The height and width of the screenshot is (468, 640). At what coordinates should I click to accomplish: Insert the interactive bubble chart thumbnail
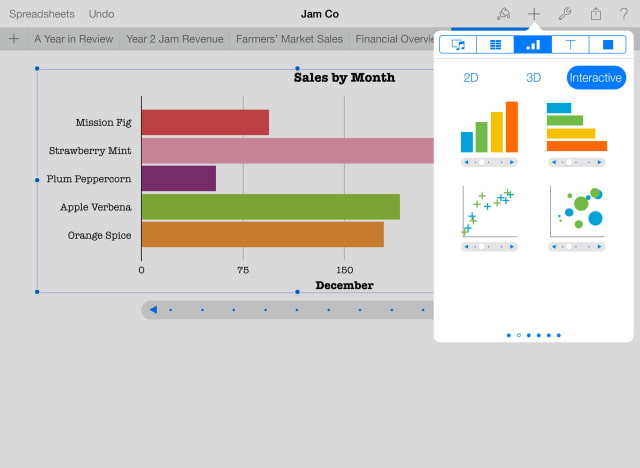tap(578, 211)
